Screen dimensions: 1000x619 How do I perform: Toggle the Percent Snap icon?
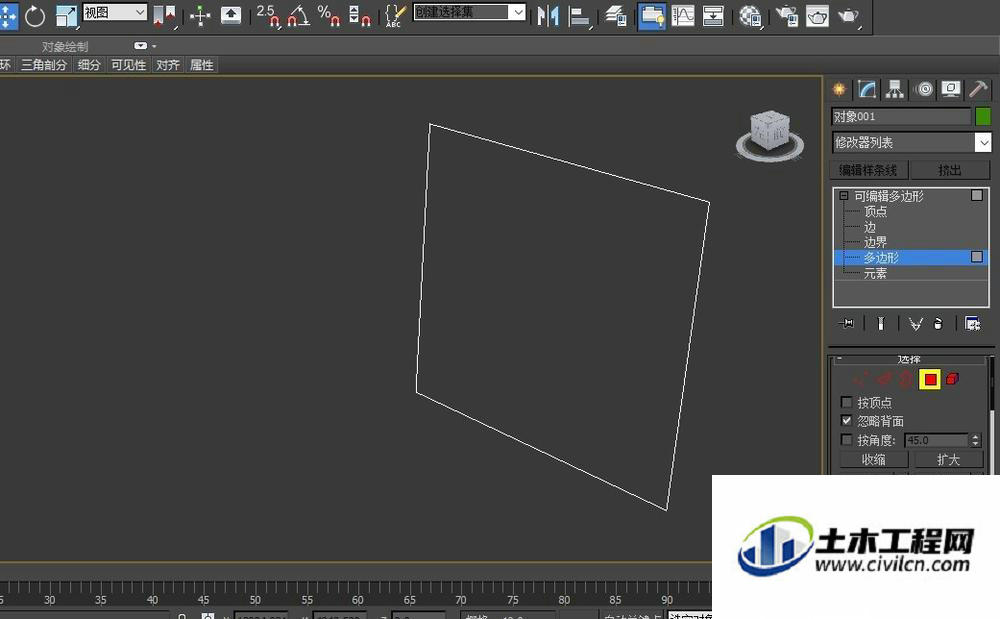pyautogui.click(x=328, y=16)
